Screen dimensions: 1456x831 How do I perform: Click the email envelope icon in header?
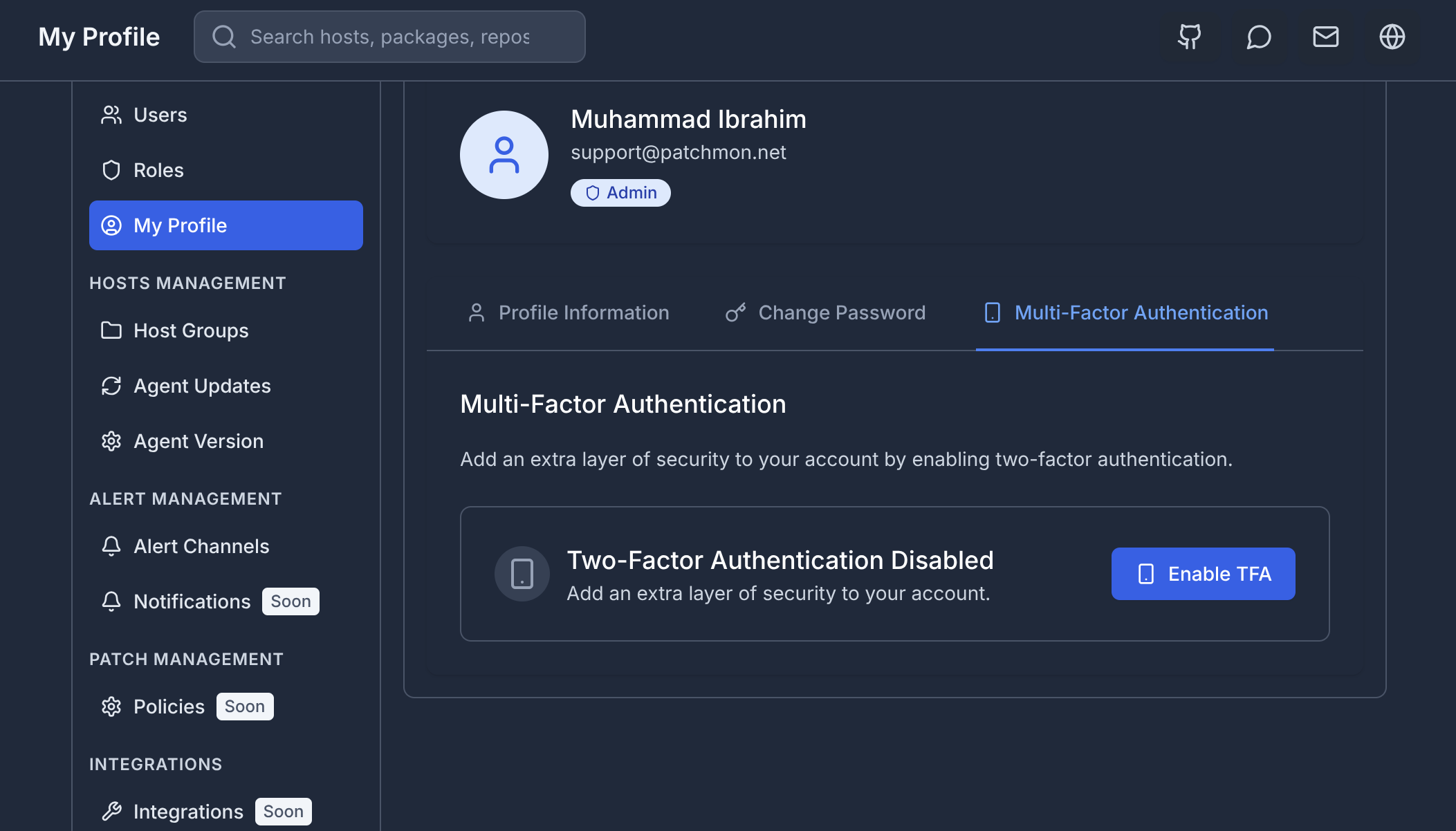click(x=1325, y=37)
